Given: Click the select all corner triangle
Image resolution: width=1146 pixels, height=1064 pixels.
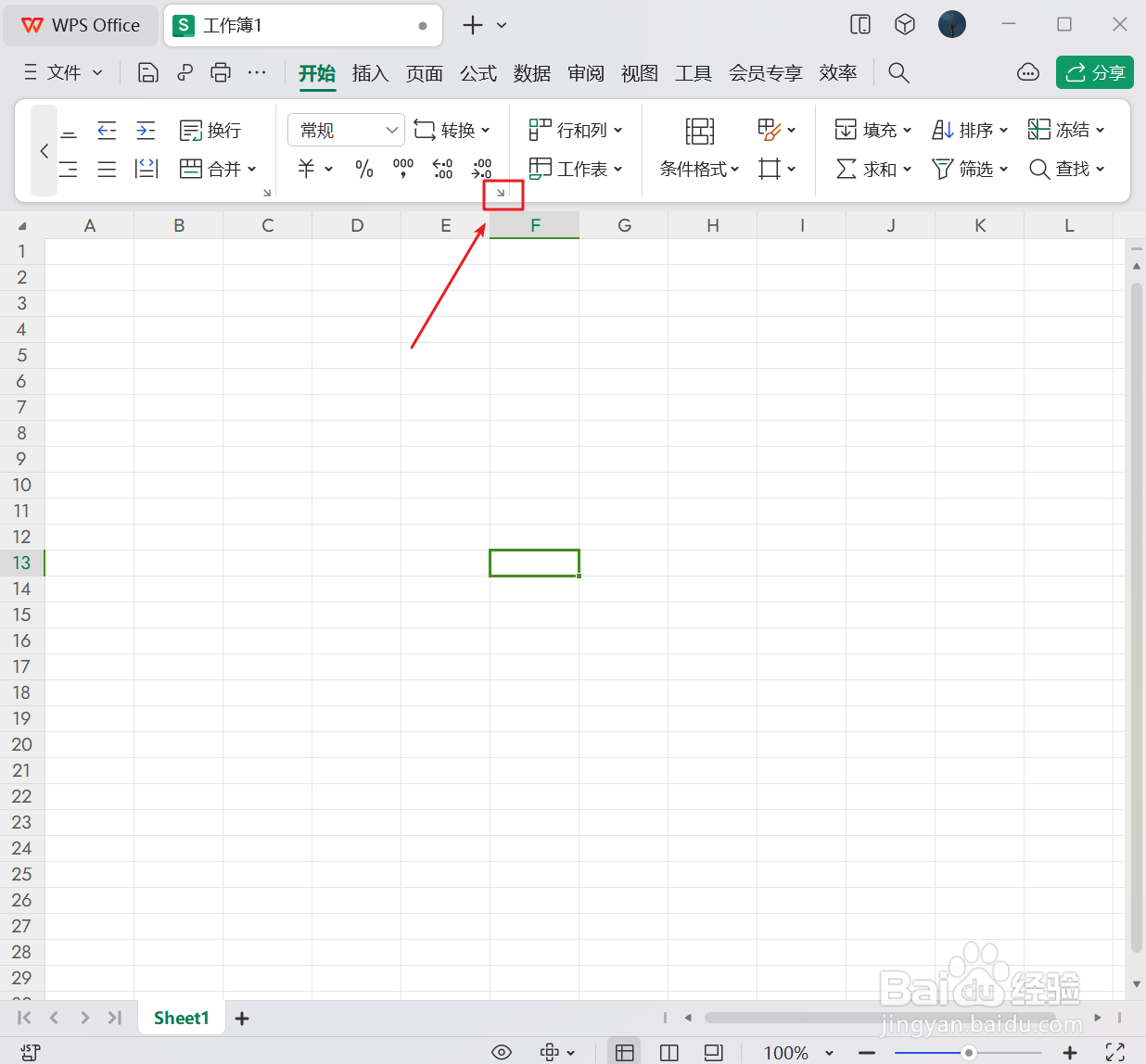Looking at the screenshot, I should (x=22, y=225).
